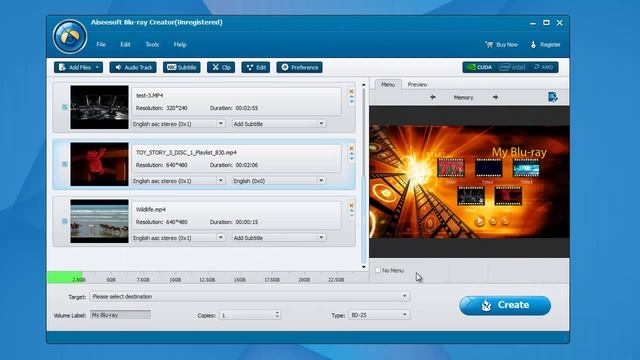Click scroll down arrow of file list
This screenshot has width=640, height=360.
[x=364, y=267]
